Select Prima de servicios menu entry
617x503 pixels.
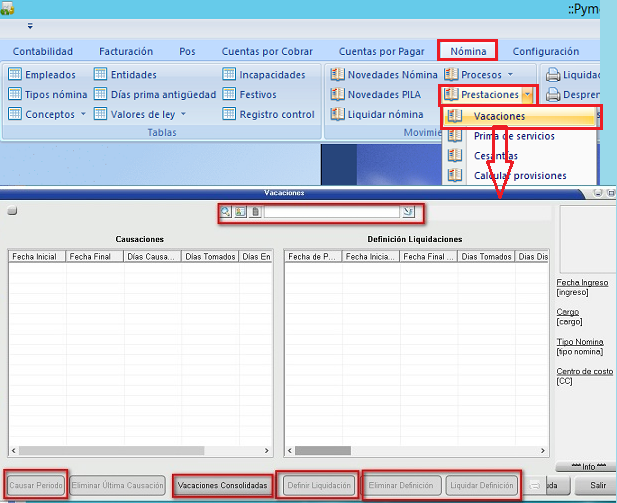click(x=514, y=136)
